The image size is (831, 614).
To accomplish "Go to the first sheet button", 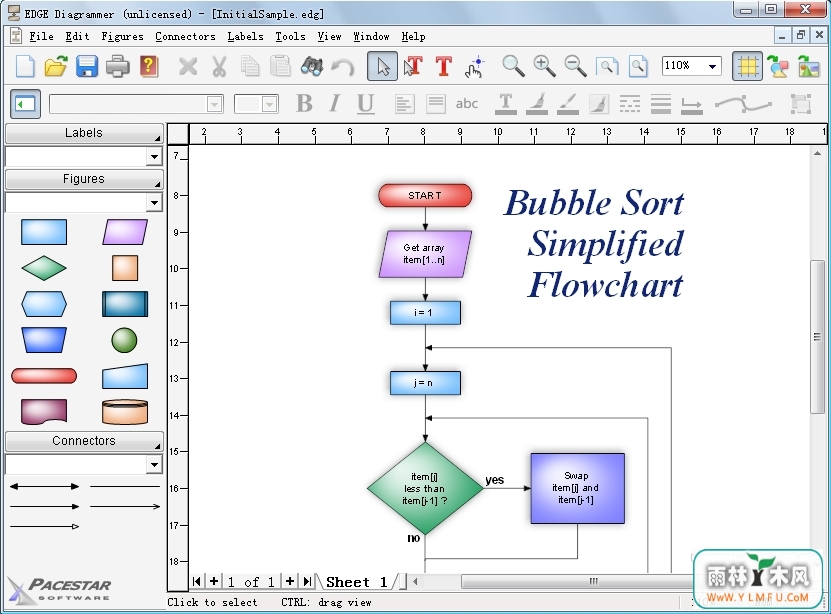I will [197, 581].
